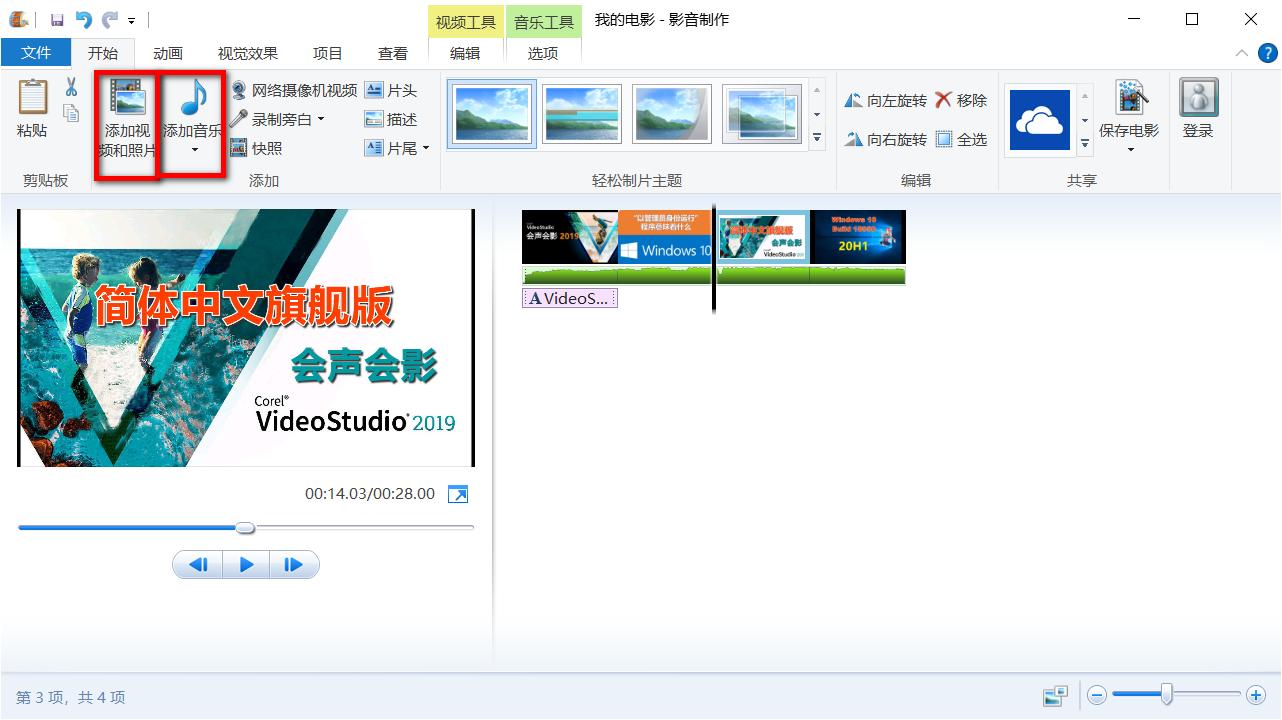Click the OneDrive icon in 共享 group
The width and height of the screenshot is (1282, 720).
click(1040, 119)
